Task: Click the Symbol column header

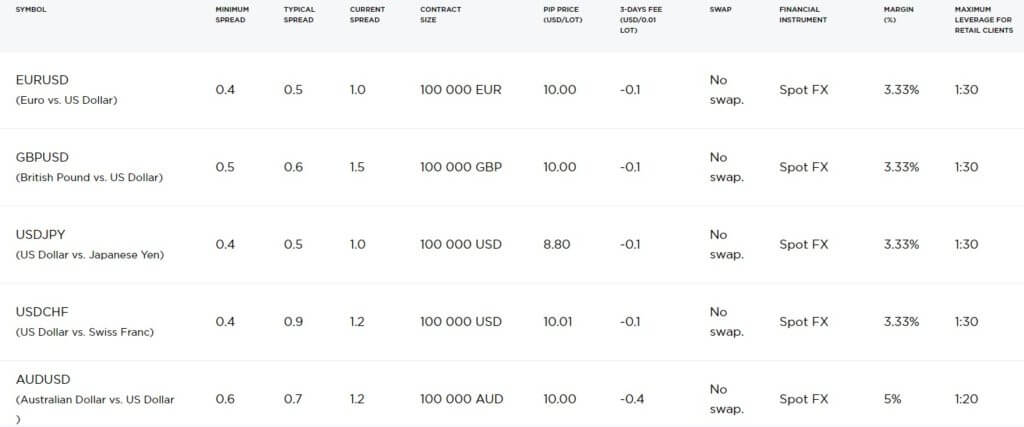Action: pyautogui.click(x=31, y=10)
